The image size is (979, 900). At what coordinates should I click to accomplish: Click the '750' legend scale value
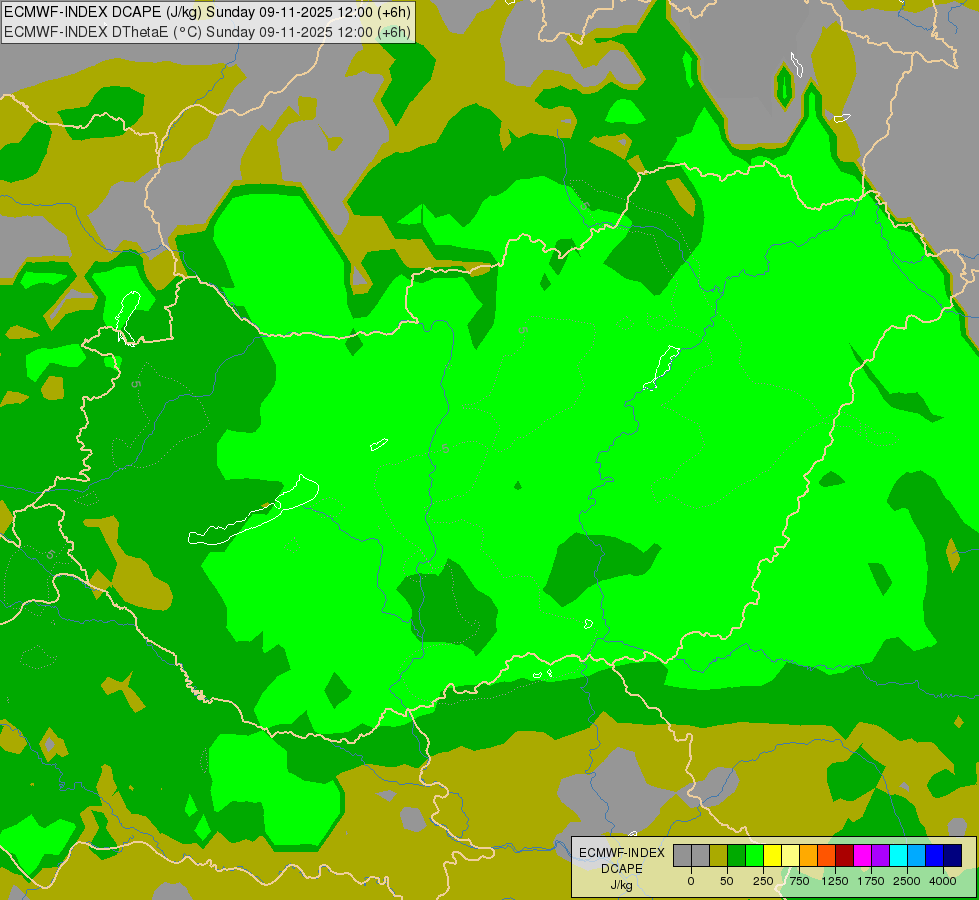[799, 881]
